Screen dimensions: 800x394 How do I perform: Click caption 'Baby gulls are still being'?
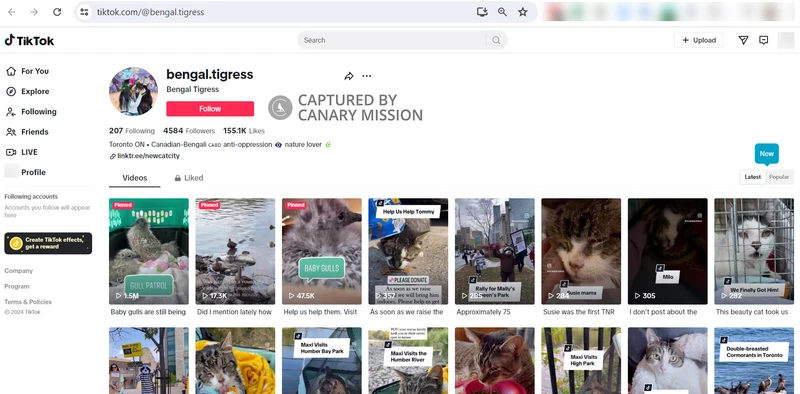(x=148, y=312)
